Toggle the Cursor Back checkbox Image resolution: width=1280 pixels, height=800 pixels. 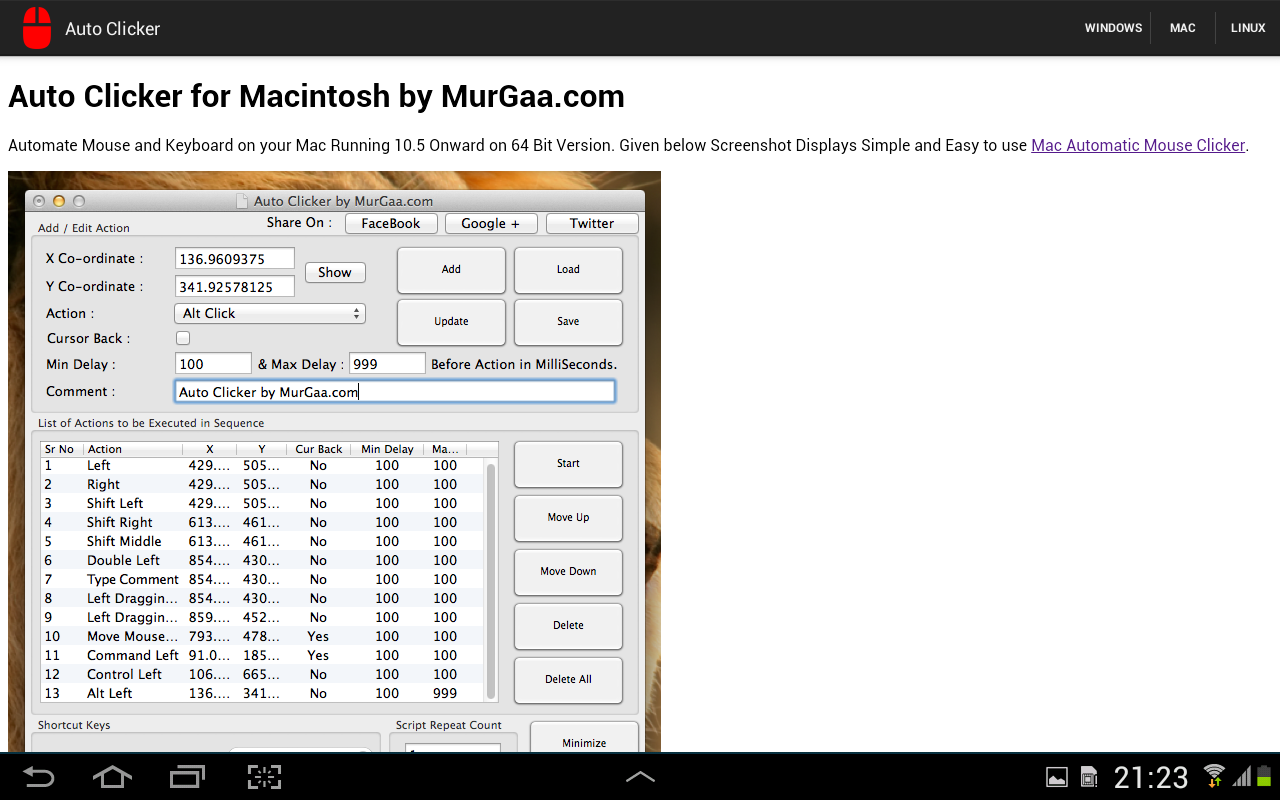point(183,338)
